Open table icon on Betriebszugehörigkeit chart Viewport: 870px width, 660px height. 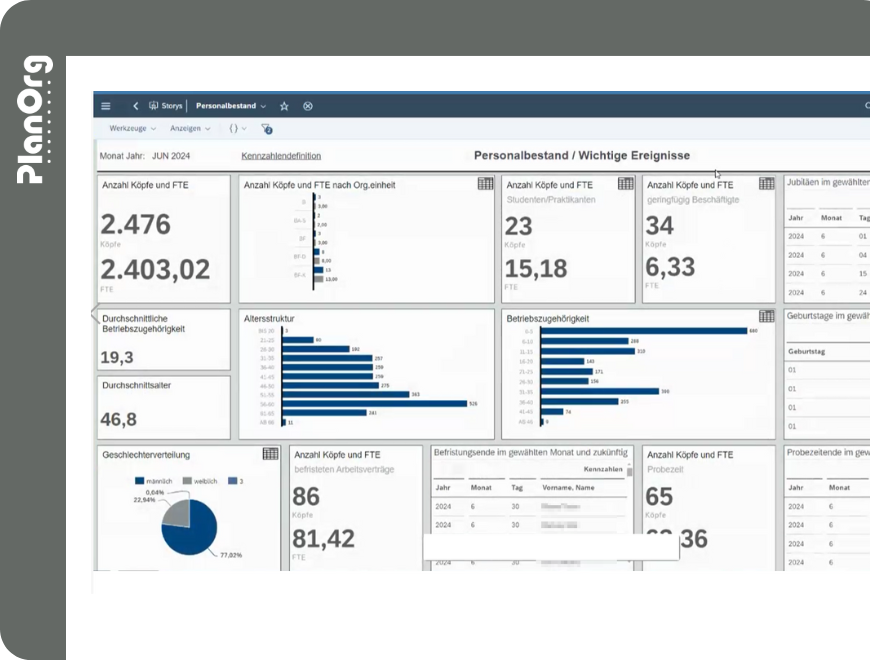(767, 317)
